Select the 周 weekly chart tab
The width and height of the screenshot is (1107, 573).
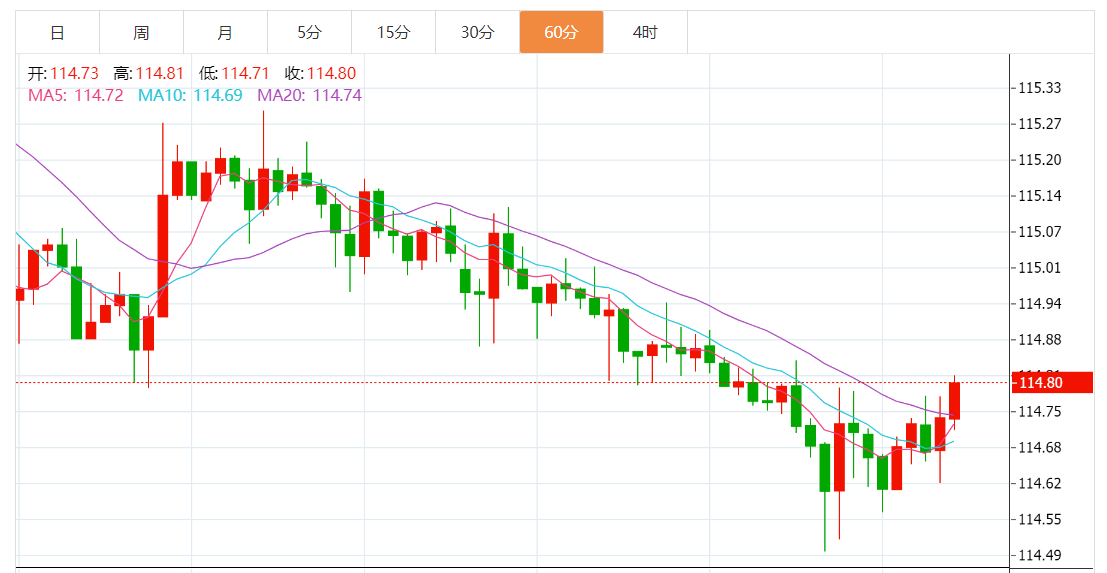(141, 33)
